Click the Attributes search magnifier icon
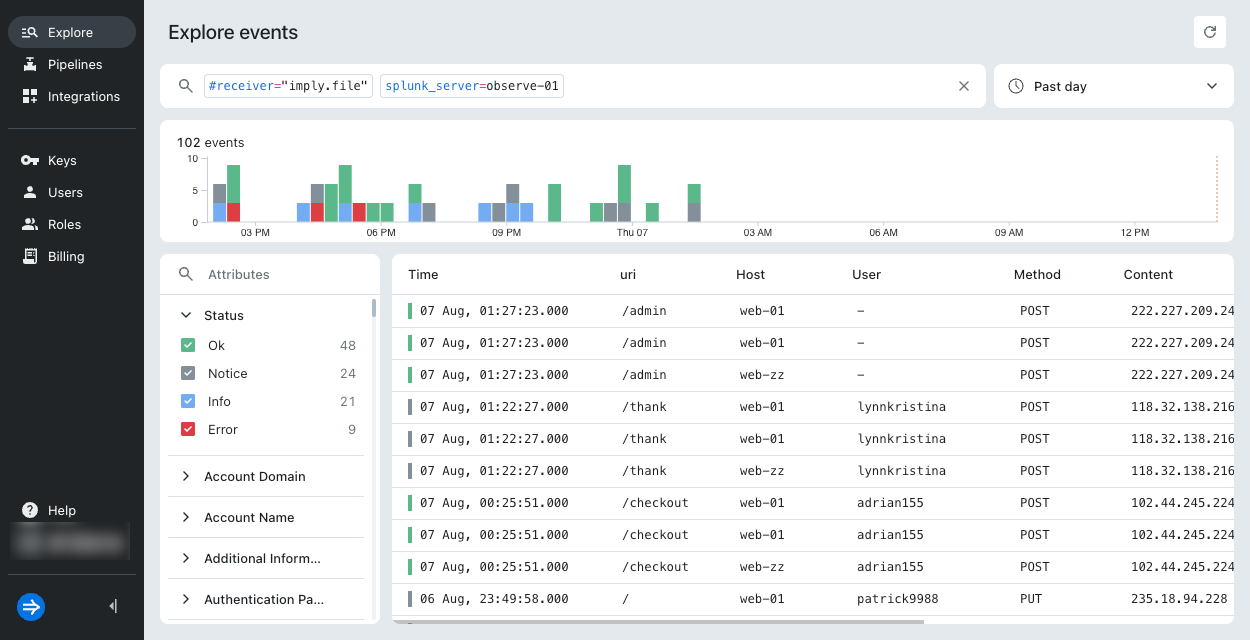This screenshot has width=1250, height=640. point(185,274)
